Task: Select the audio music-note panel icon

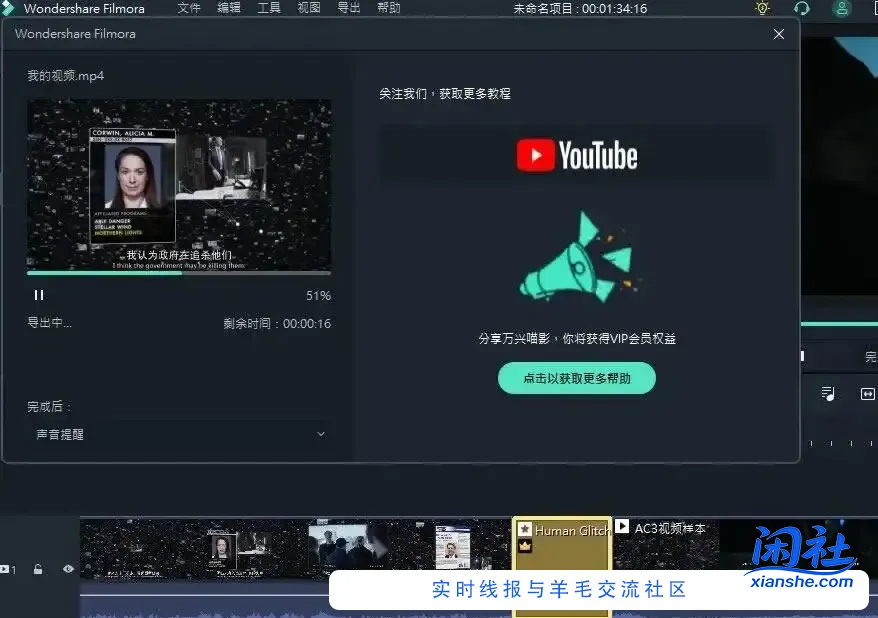Action: (828, 393)
